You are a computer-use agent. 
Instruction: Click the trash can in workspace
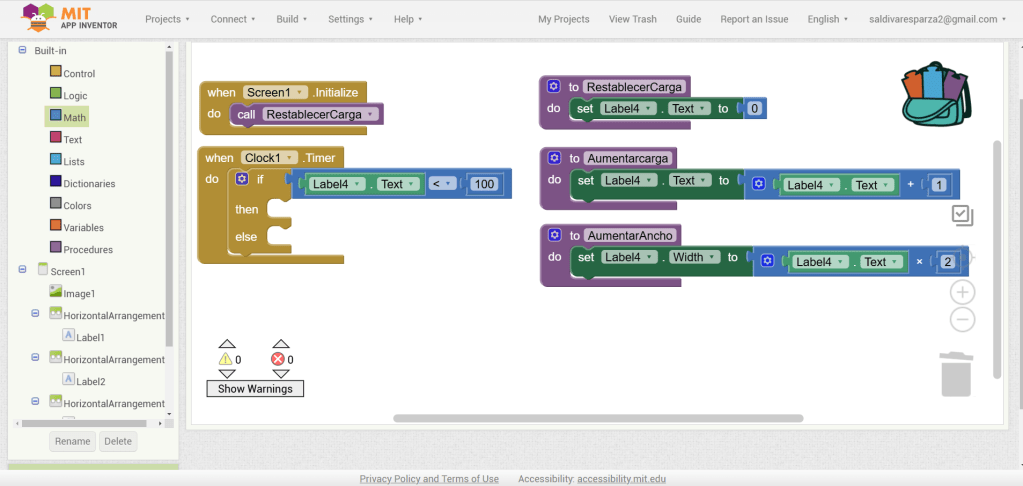click(x=955, y=374)
